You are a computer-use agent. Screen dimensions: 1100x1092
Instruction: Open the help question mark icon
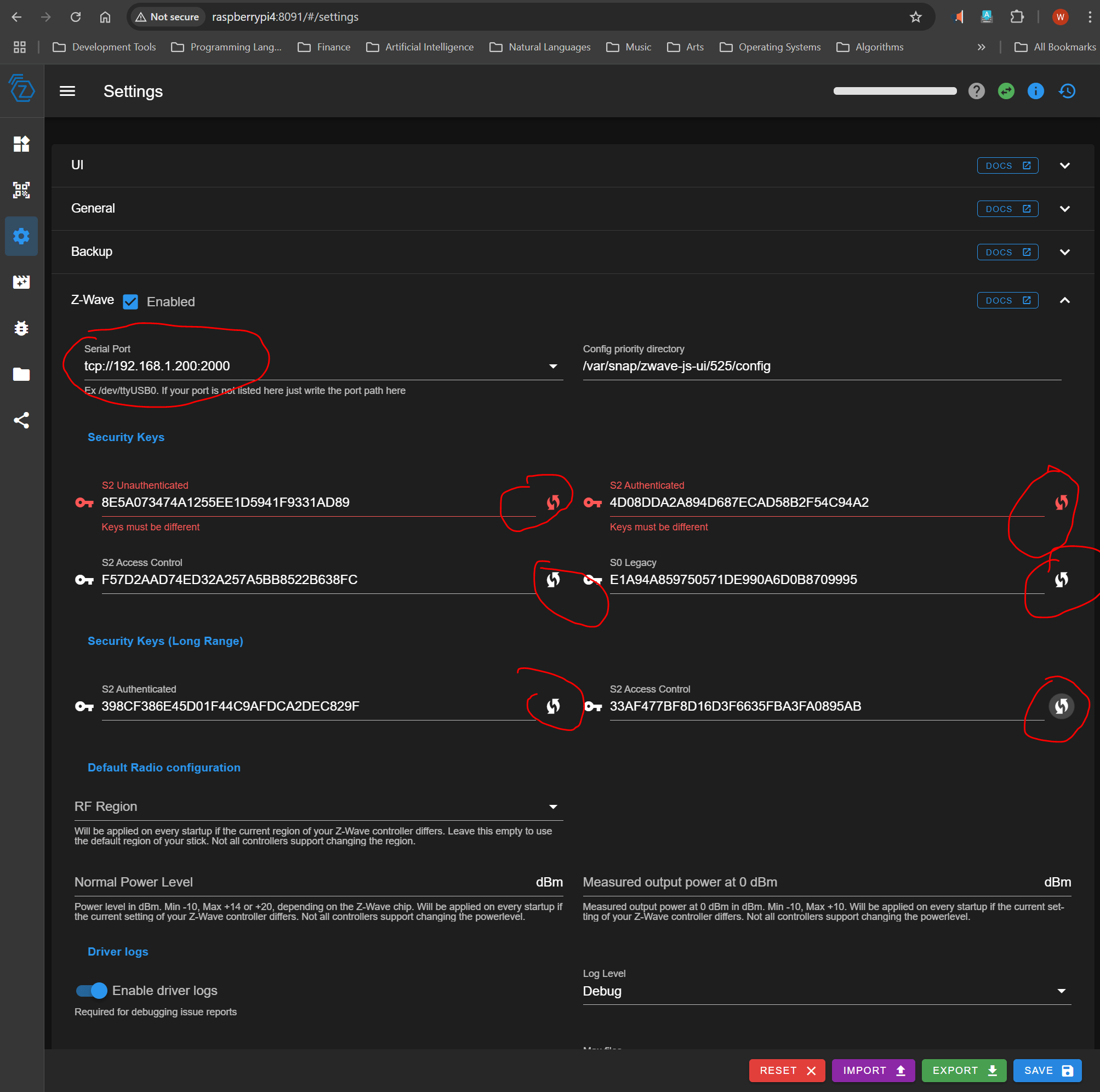[977, 91]
